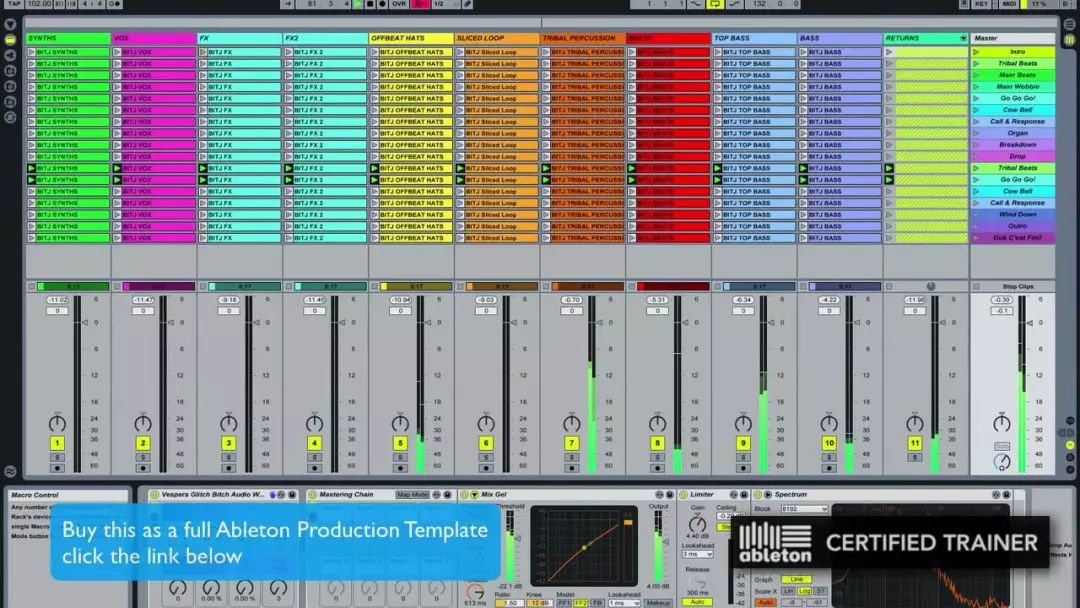Select the TRIBAL PERCUSSION track header
The image size is (1080, 608).
coord(582,39)
